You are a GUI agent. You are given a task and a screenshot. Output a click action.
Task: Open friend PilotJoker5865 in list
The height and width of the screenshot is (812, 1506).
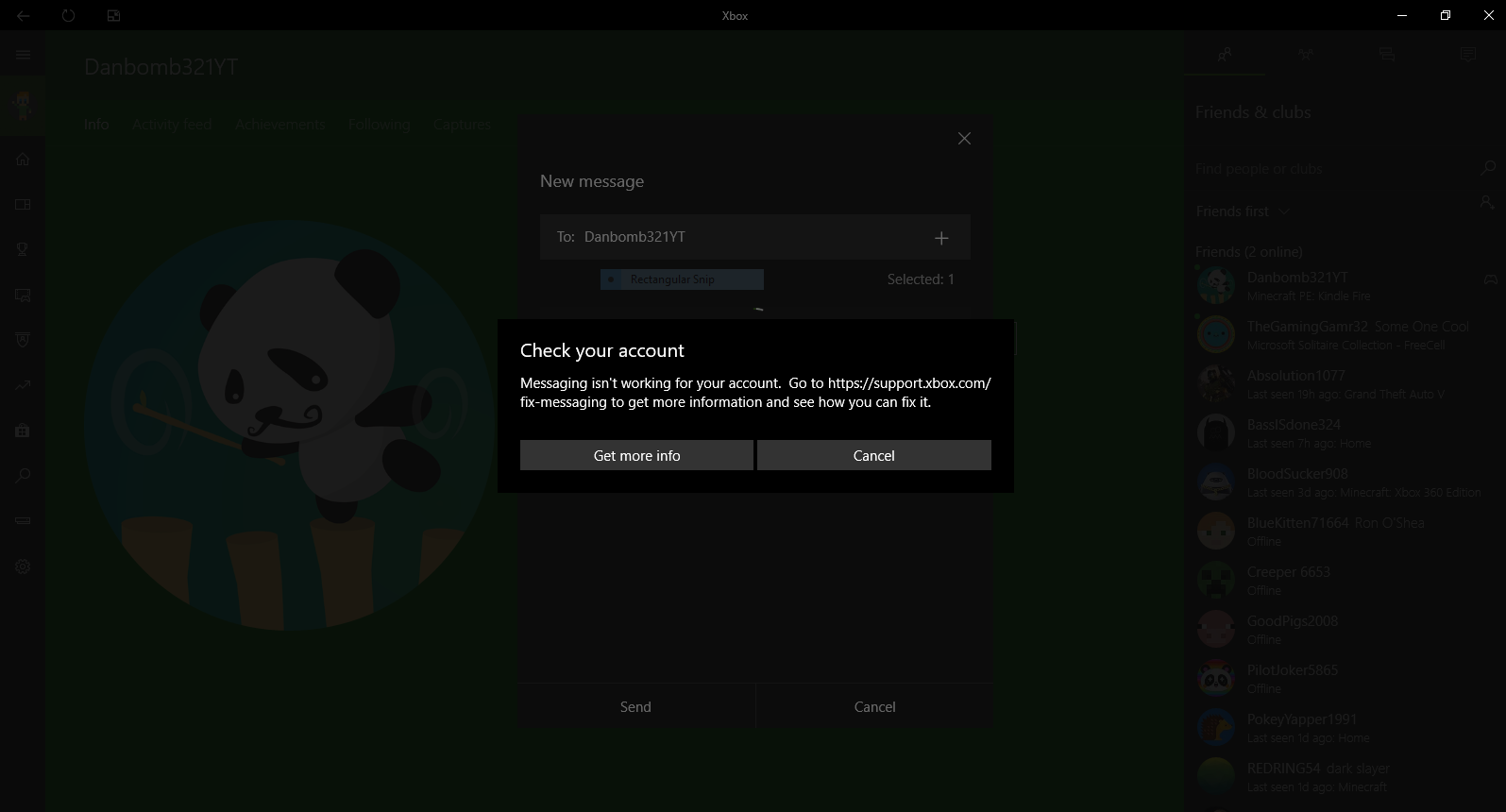1345,678
